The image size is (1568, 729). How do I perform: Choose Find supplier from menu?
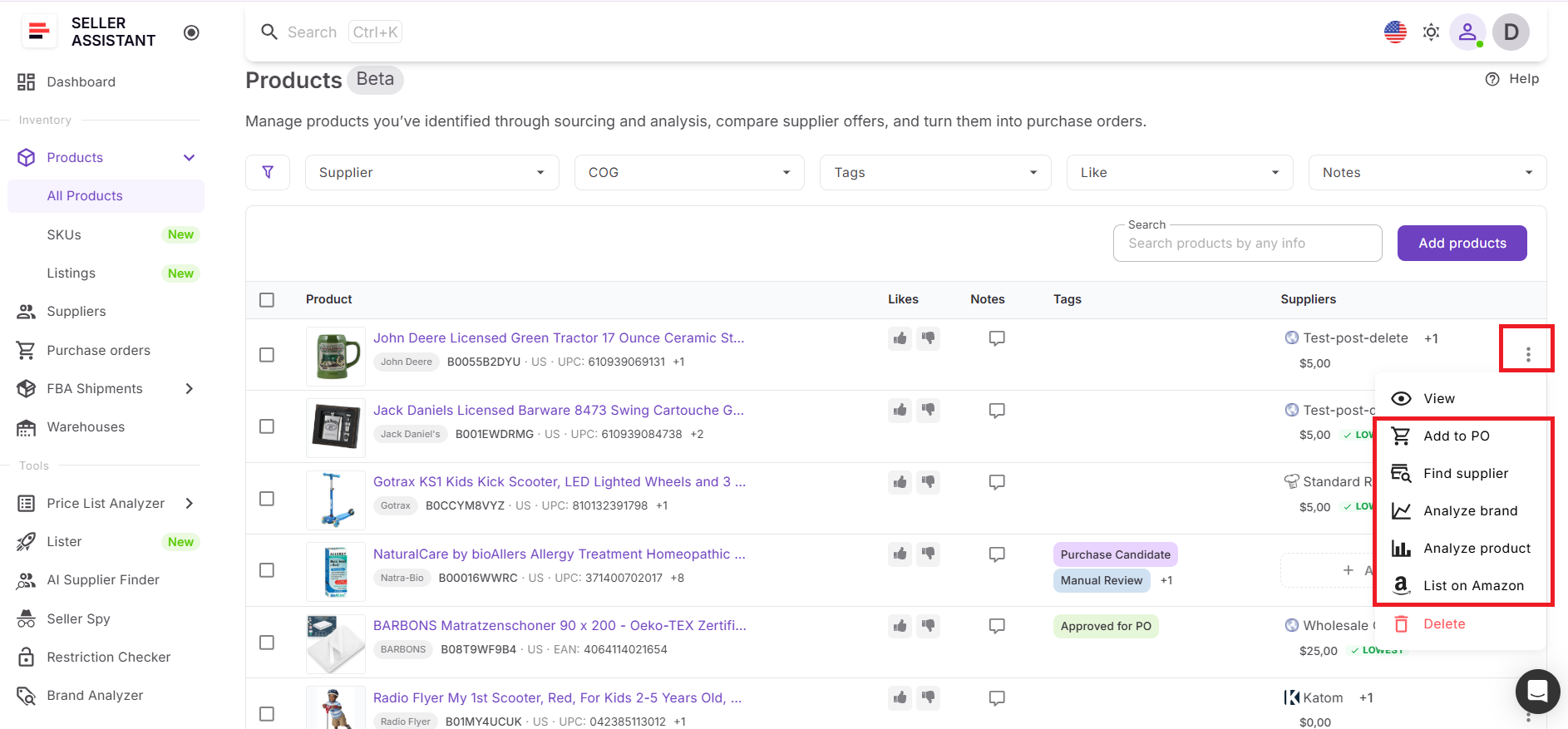1461,474
